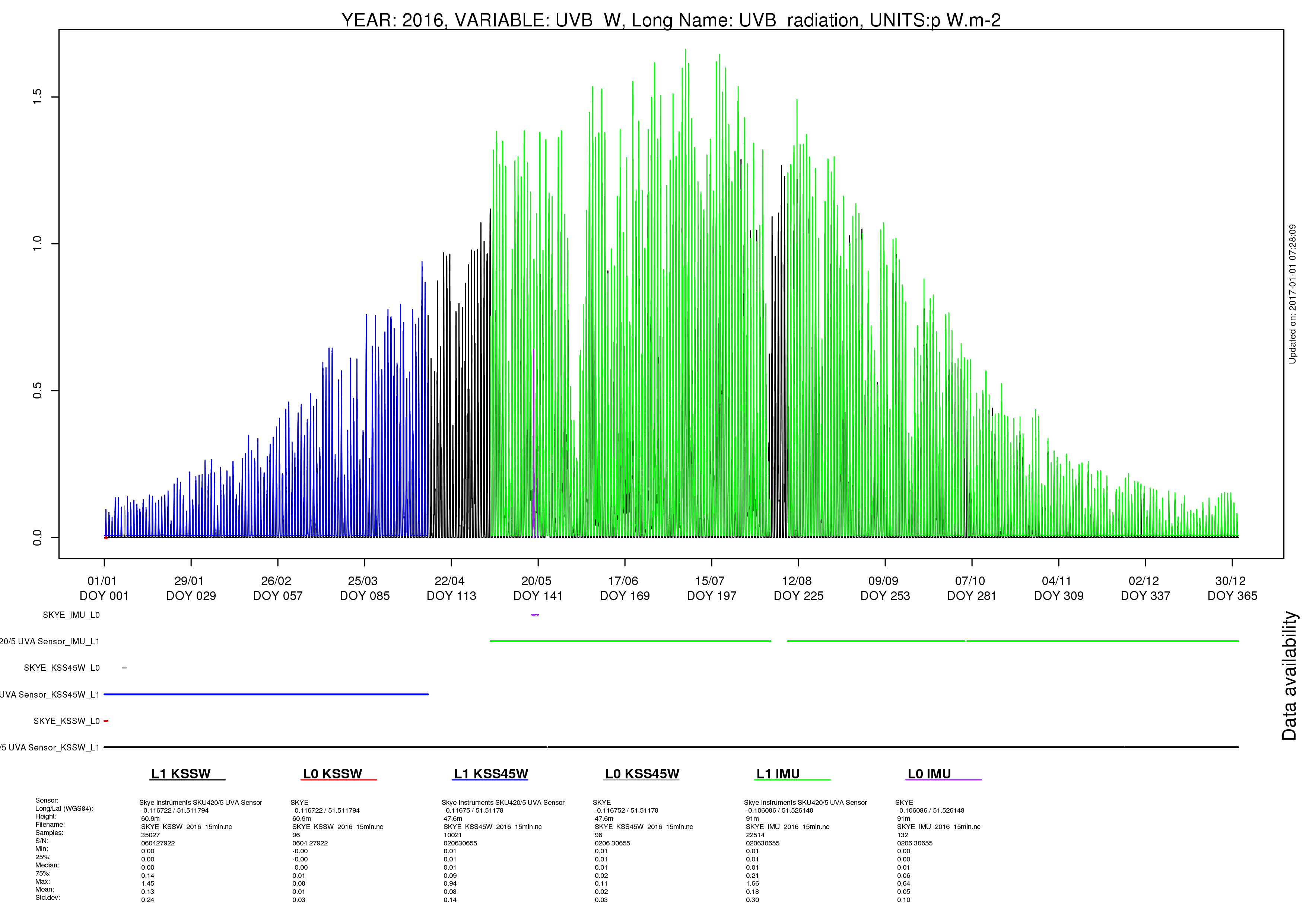Click the 'Filename:' row label
Image resolution: width=1306 pixels, height=924 pixels.
point(50,825)
